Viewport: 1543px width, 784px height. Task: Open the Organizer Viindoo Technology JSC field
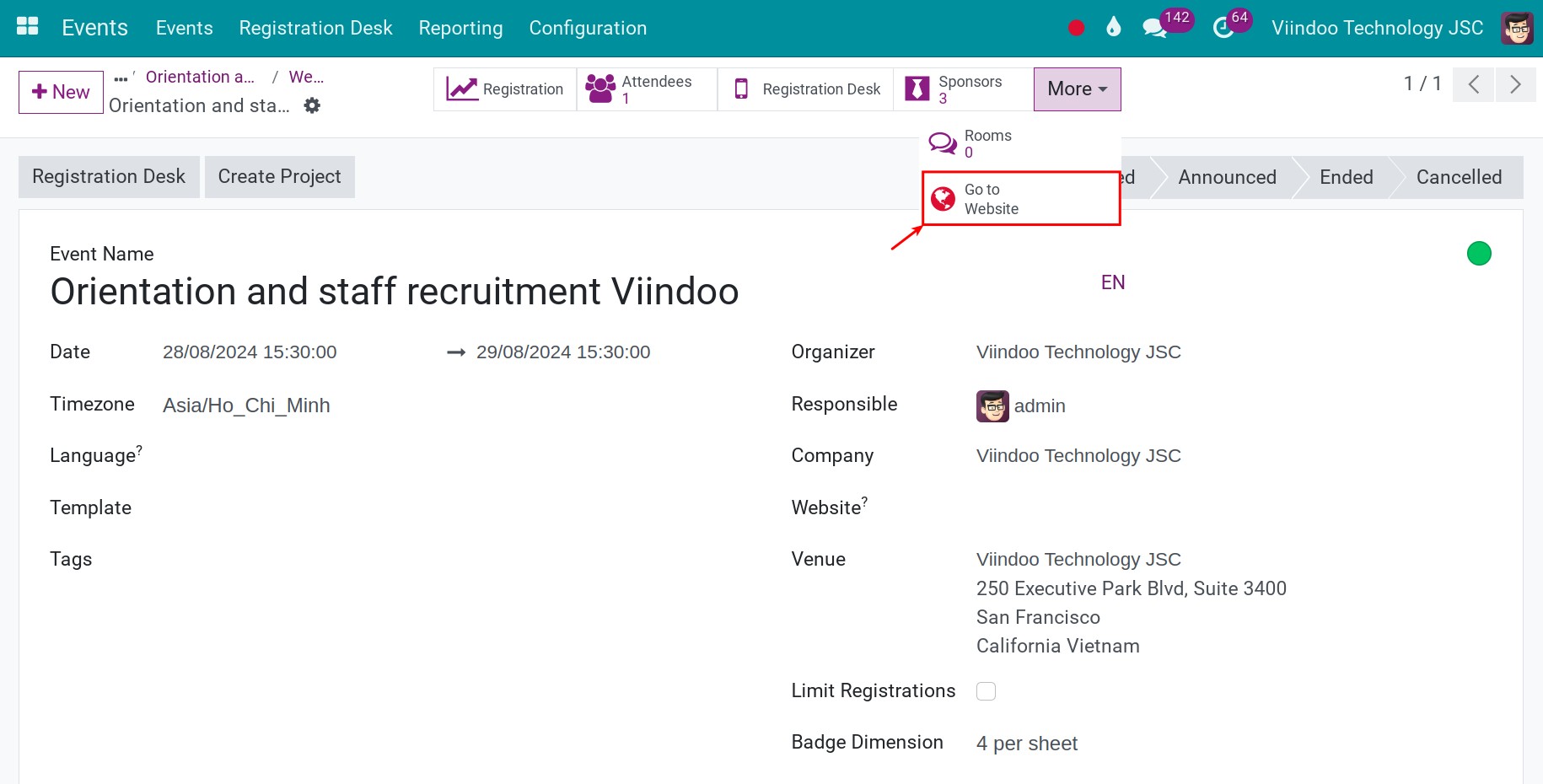[1078, 352]
